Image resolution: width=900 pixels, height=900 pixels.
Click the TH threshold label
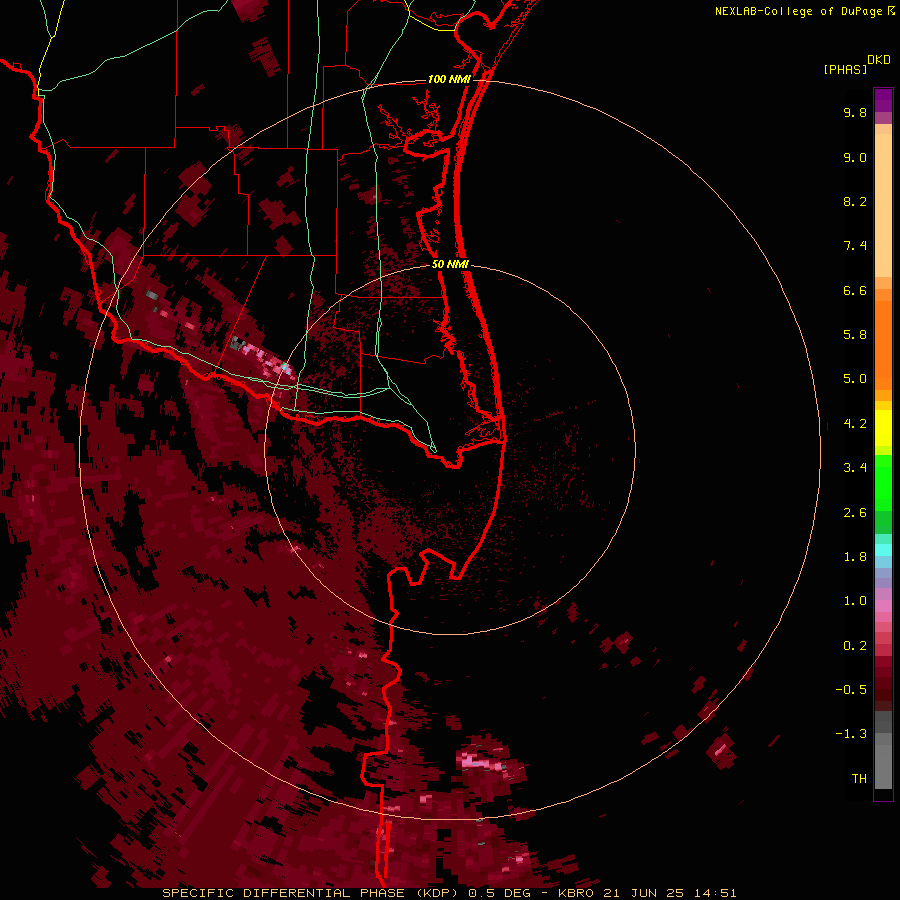click(859, 779)
